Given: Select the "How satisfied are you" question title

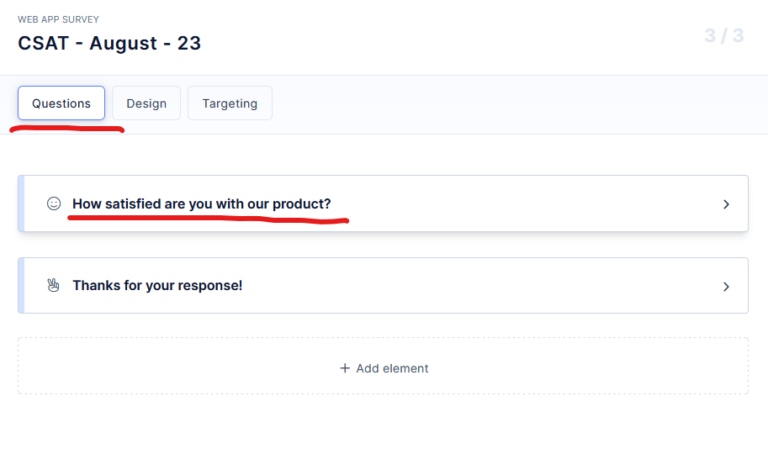Looking at the screenshot, I should click(201, 204).
